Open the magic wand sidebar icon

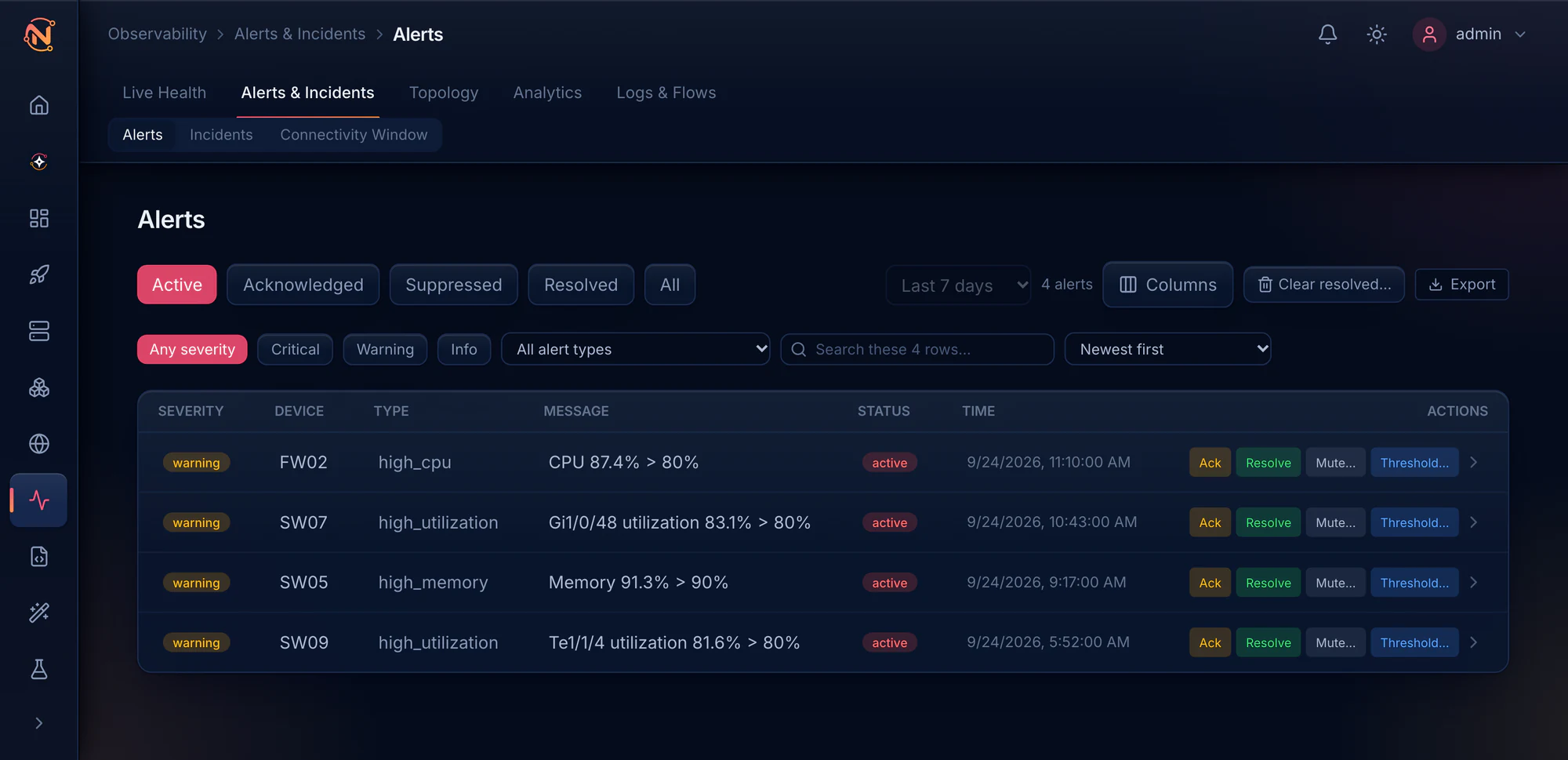pos(39,613)
